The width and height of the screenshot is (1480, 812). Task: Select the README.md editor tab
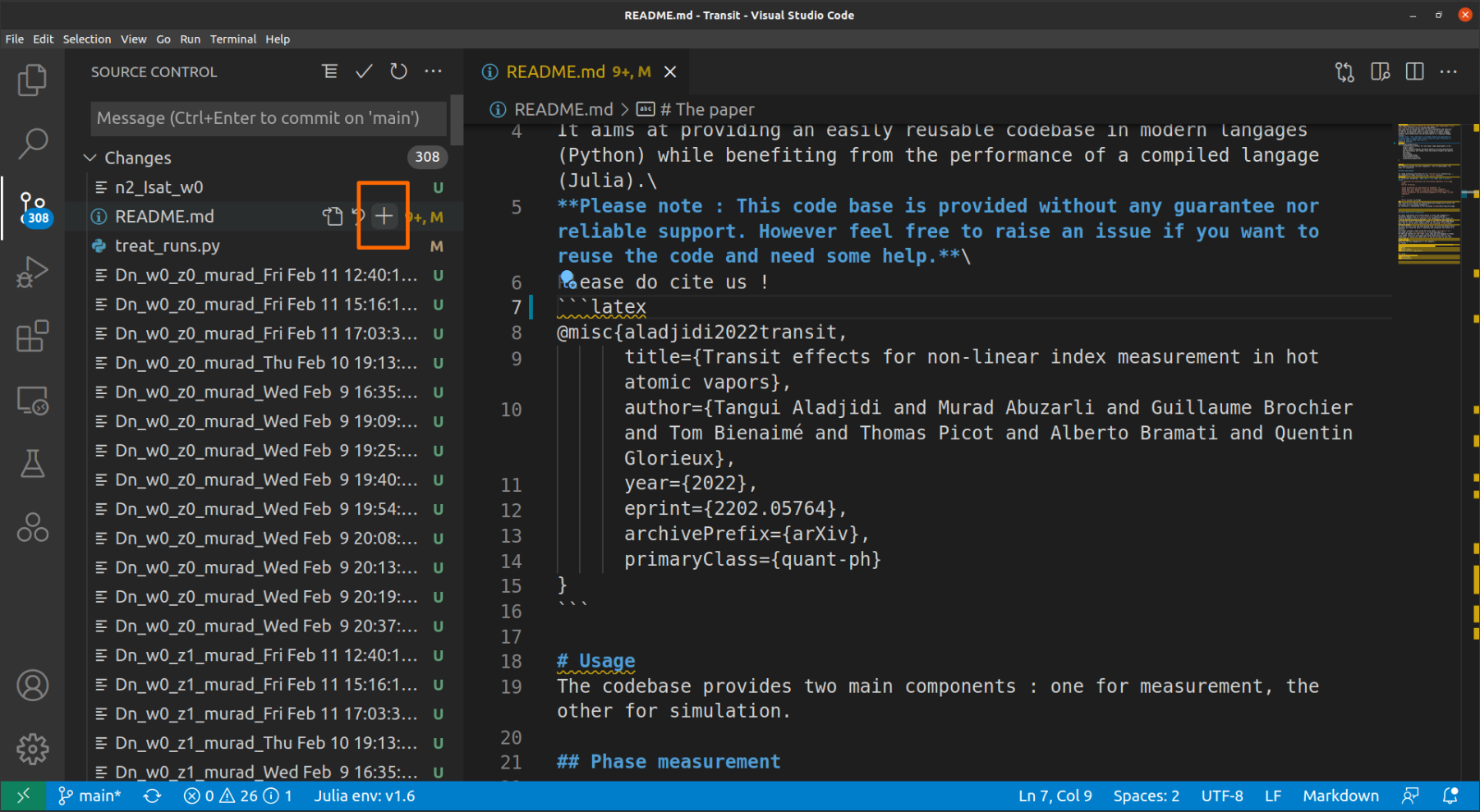555,72
